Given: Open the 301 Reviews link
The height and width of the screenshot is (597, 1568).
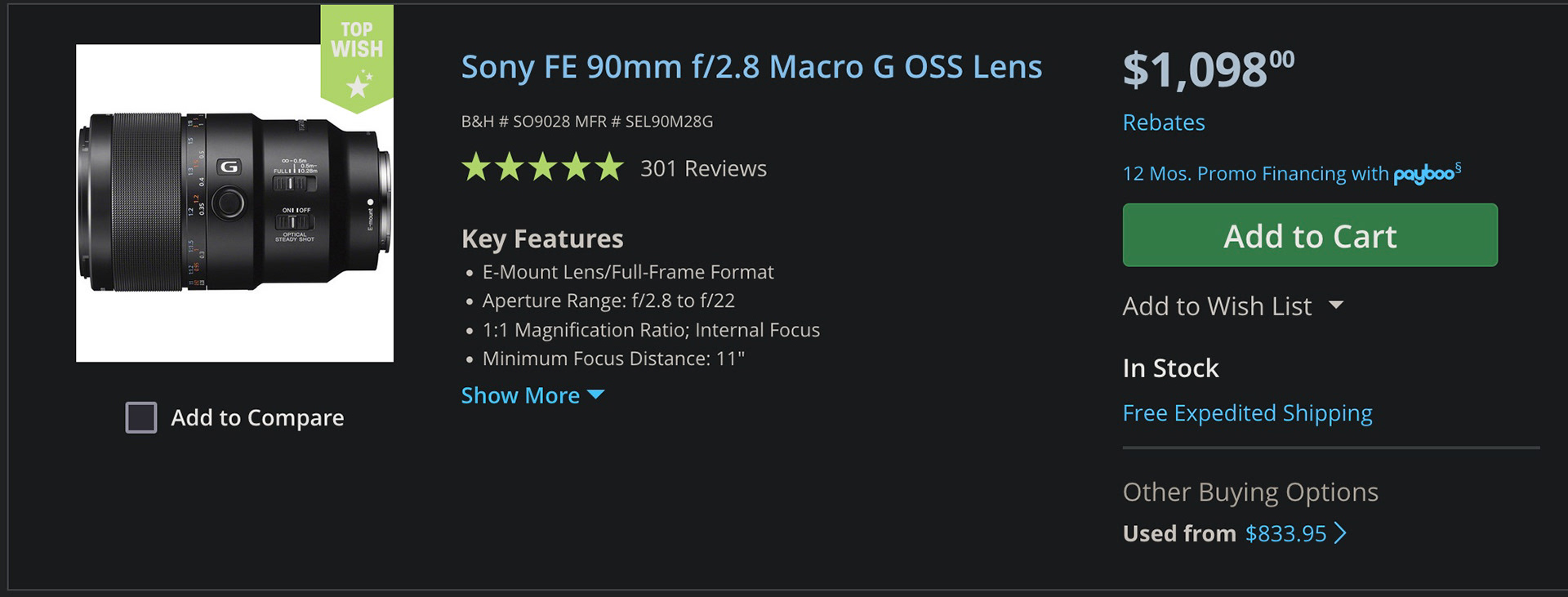Looking at the screenshot, I should coord(703,168).
